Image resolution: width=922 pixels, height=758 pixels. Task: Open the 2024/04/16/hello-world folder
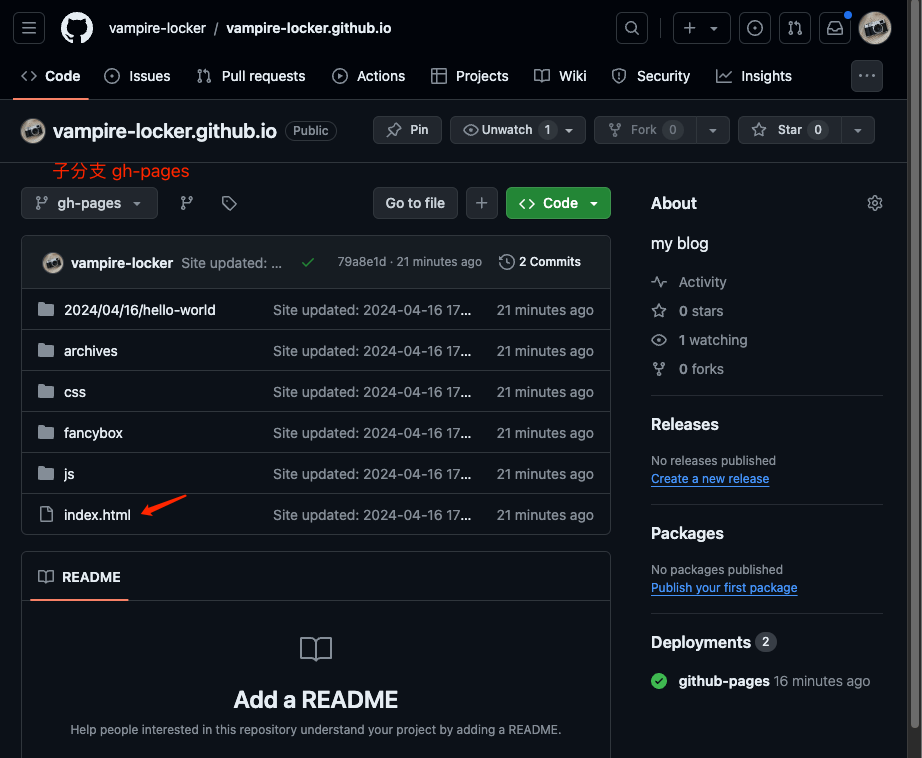(139, 310)
